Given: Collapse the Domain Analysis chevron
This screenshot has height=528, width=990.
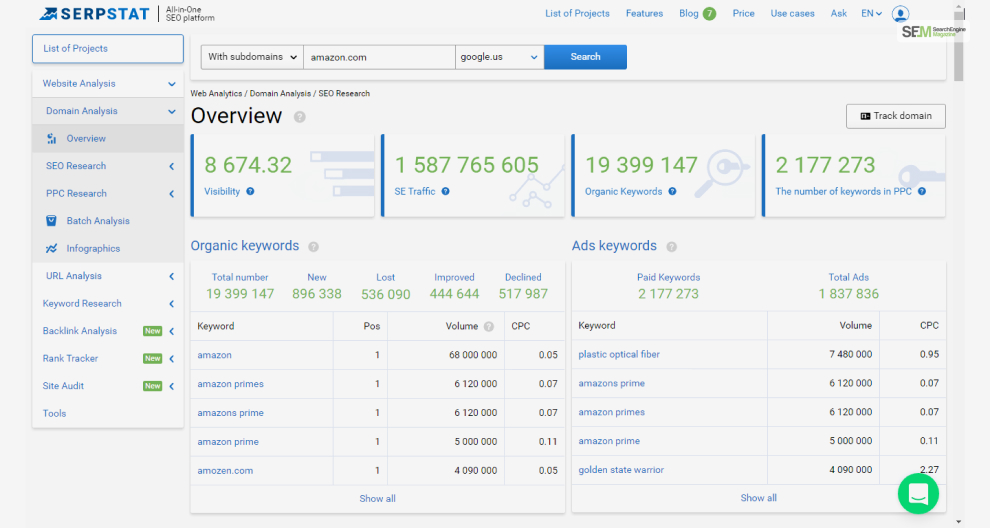Looking at the screenshot, I should [x=172, y=112].
